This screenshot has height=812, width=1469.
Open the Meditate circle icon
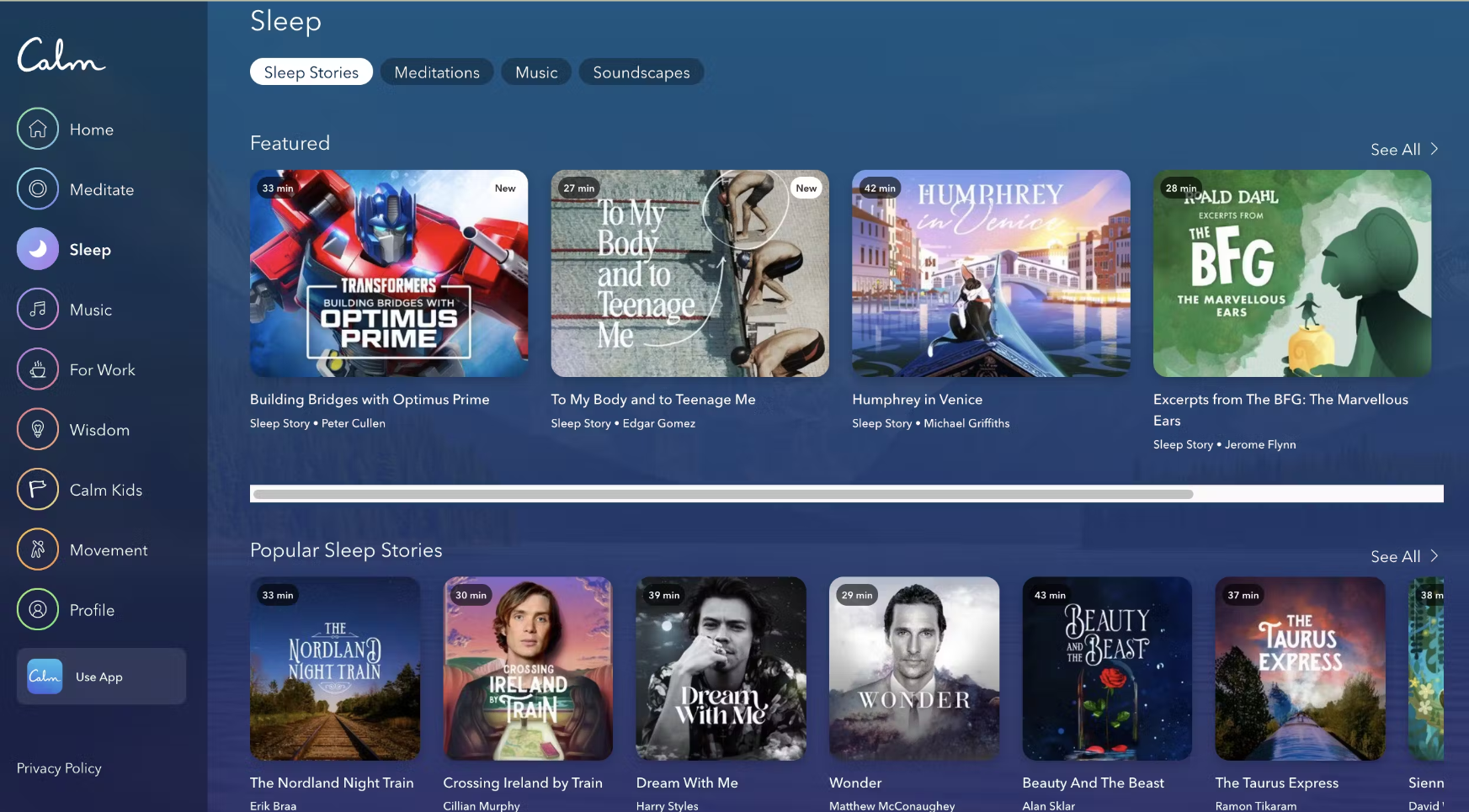[38, 189]
